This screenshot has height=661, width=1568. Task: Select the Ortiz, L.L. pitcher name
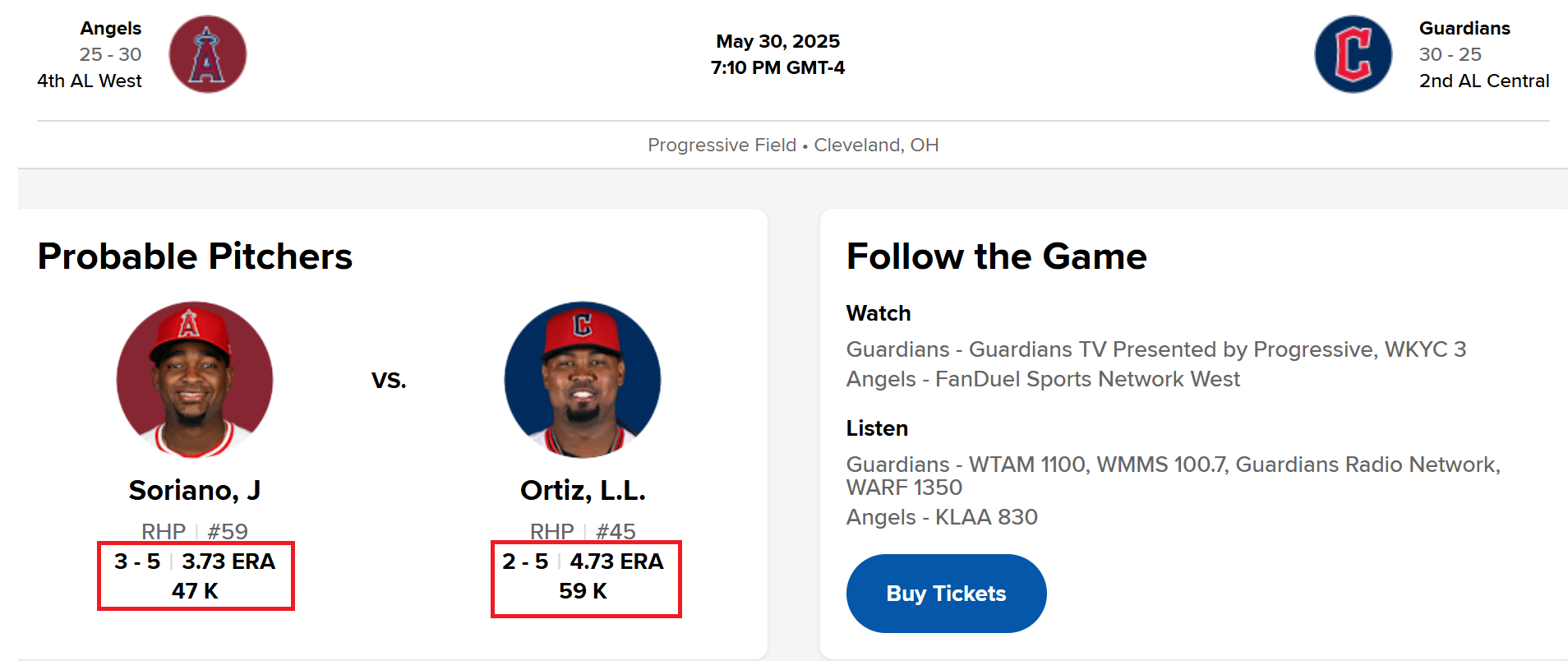coord(583,490)
